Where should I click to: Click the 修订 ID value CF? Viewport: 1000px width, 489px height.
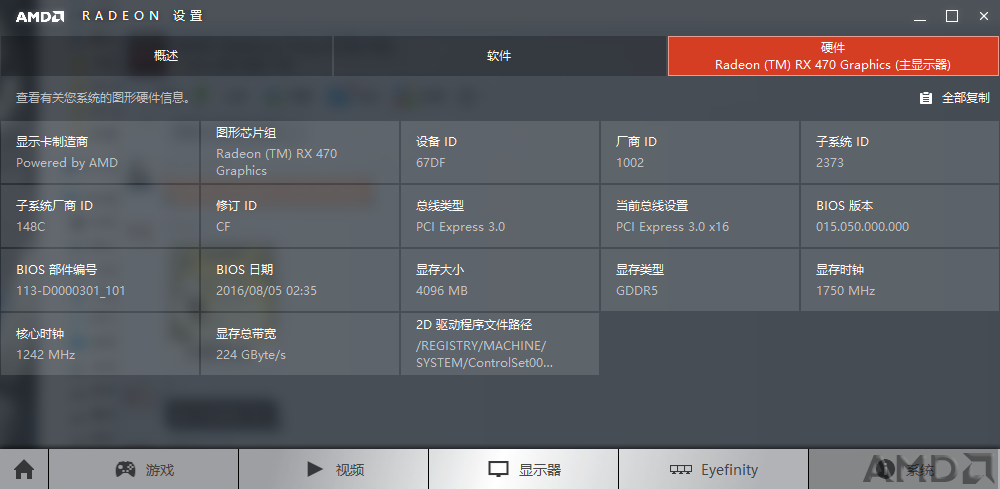[x=223, y=227]
